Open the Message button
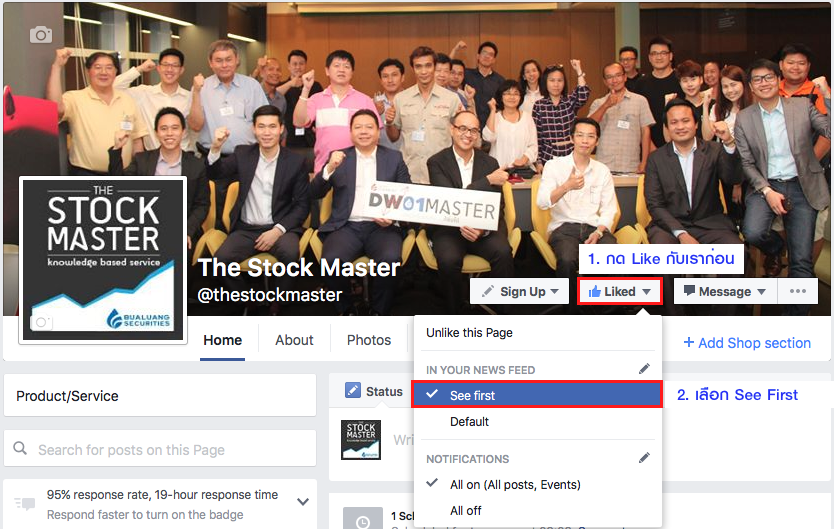 725,292
